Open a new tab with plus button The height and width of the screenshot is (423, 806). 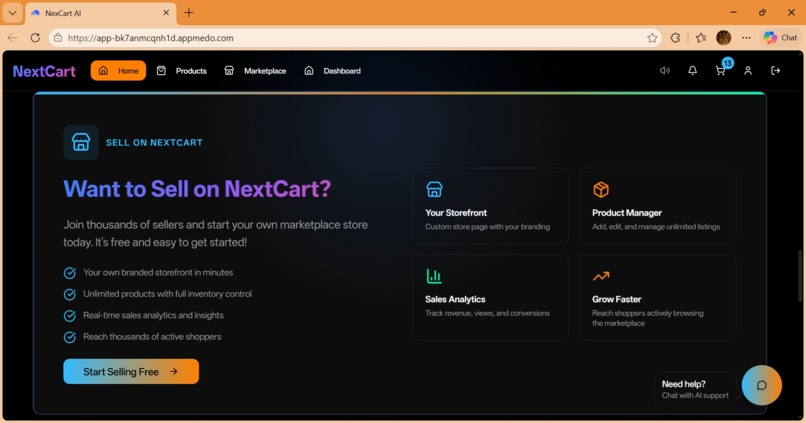(x=189, y=13)
